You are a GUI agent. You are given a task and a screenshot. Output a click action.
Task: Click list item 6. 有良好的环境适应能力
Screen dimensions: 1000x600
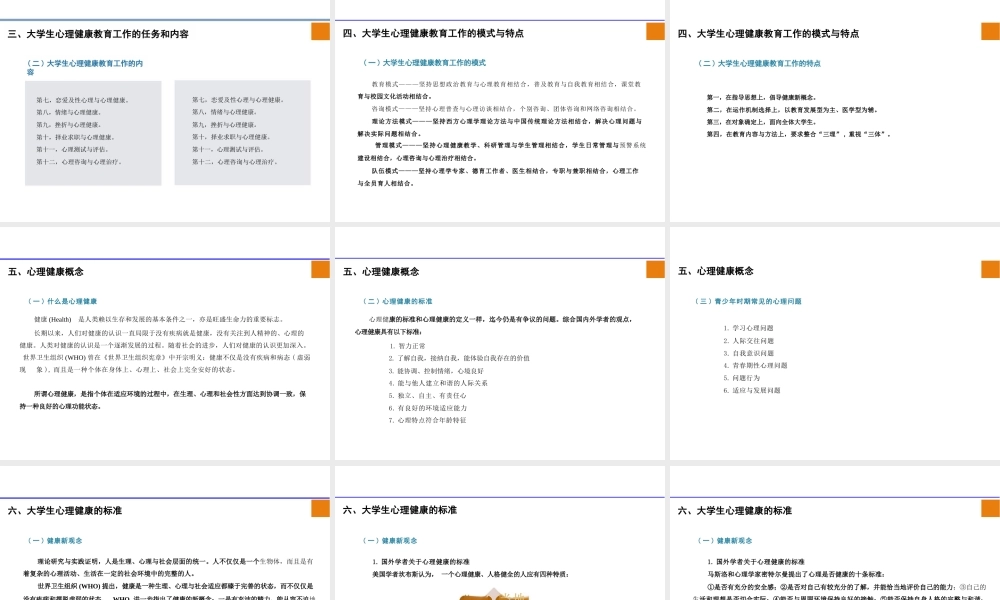tap(428, 408)
